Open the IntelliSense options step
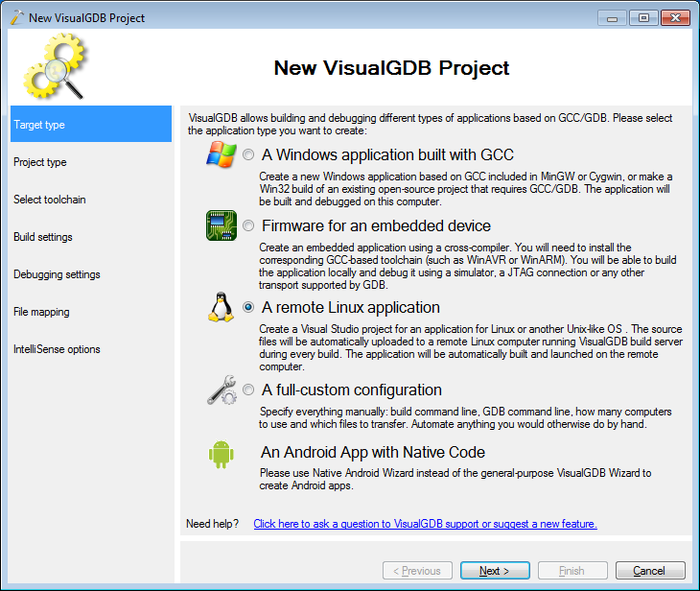The width and height of the screenshot is (700, 591). coord(91,349)
